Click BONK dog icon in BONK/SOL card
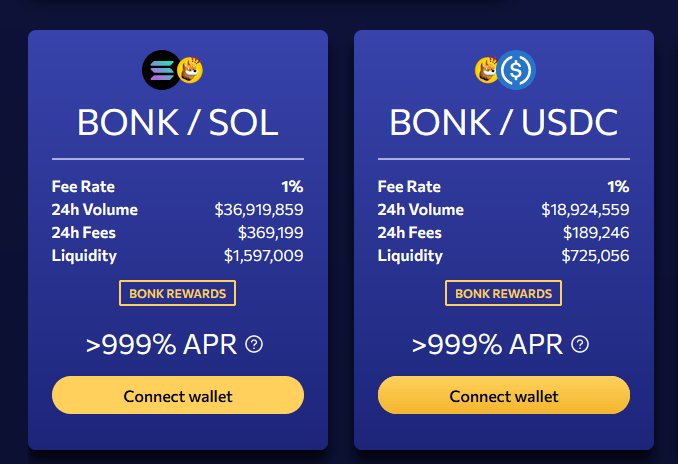The width and height of the screenshot is (678, 464). click(190, 69)
